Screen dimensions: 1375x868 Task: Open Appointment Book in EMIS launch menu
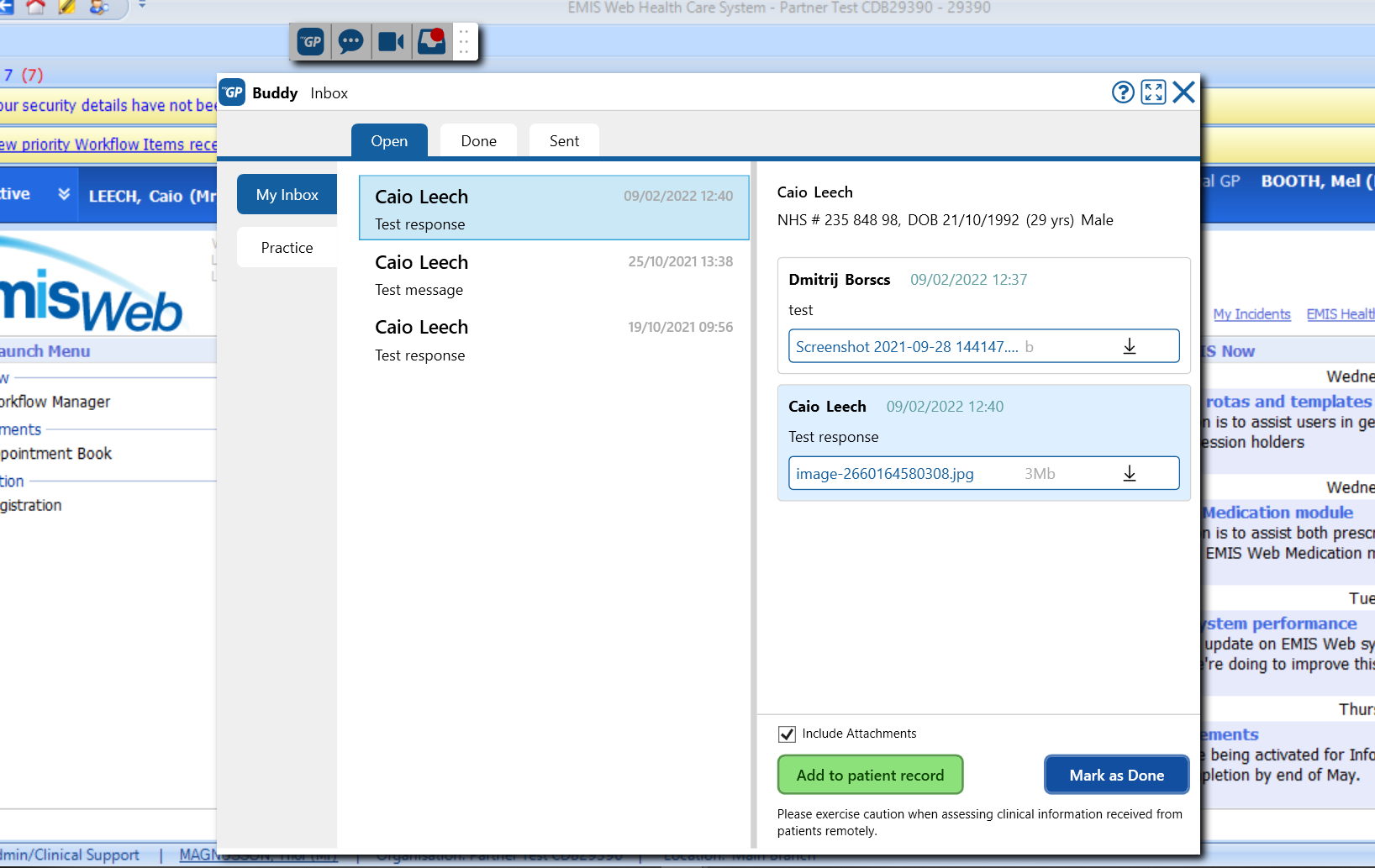click(x=55, y=453)
